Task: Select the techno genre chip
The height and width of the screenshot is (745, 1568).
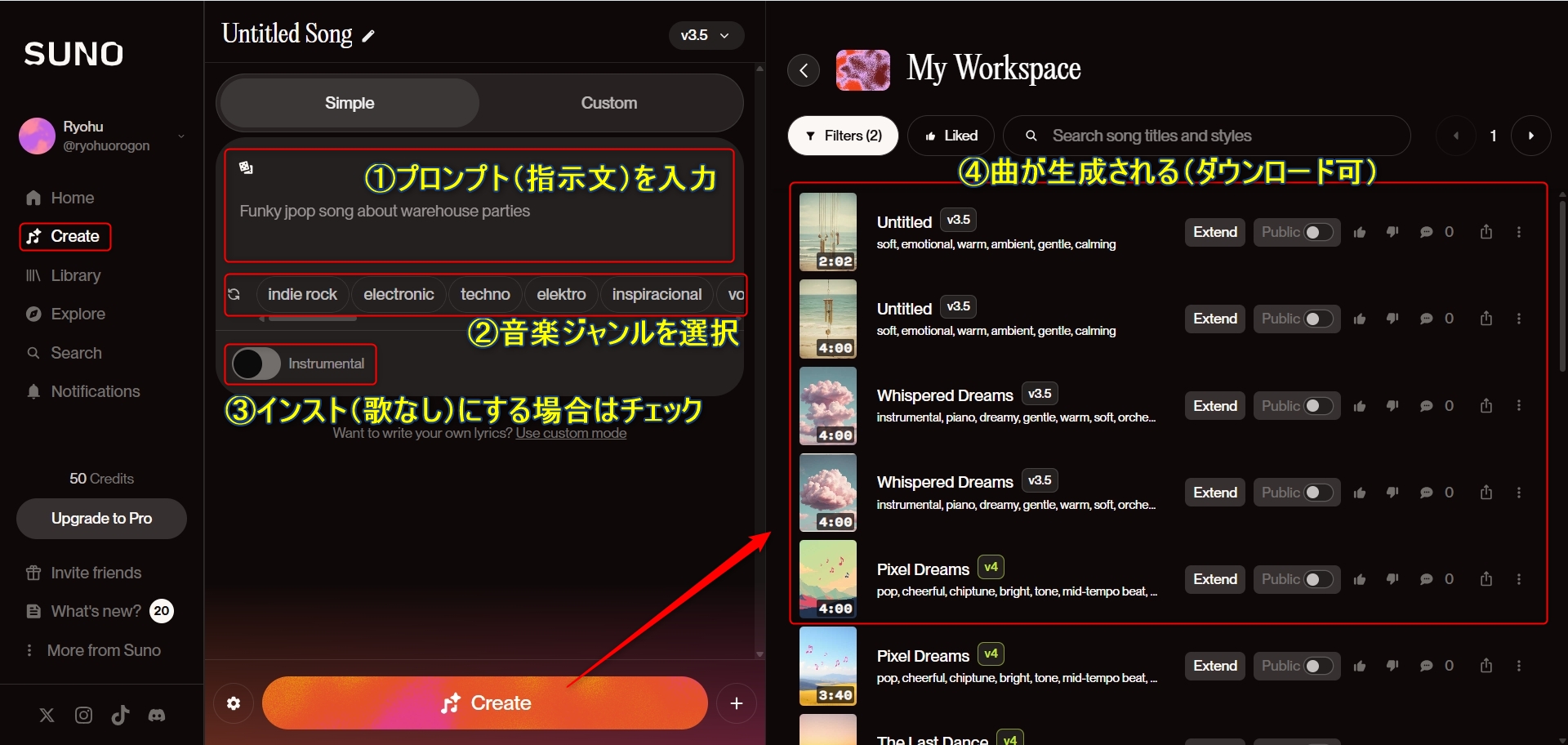Action: (485, 294)
